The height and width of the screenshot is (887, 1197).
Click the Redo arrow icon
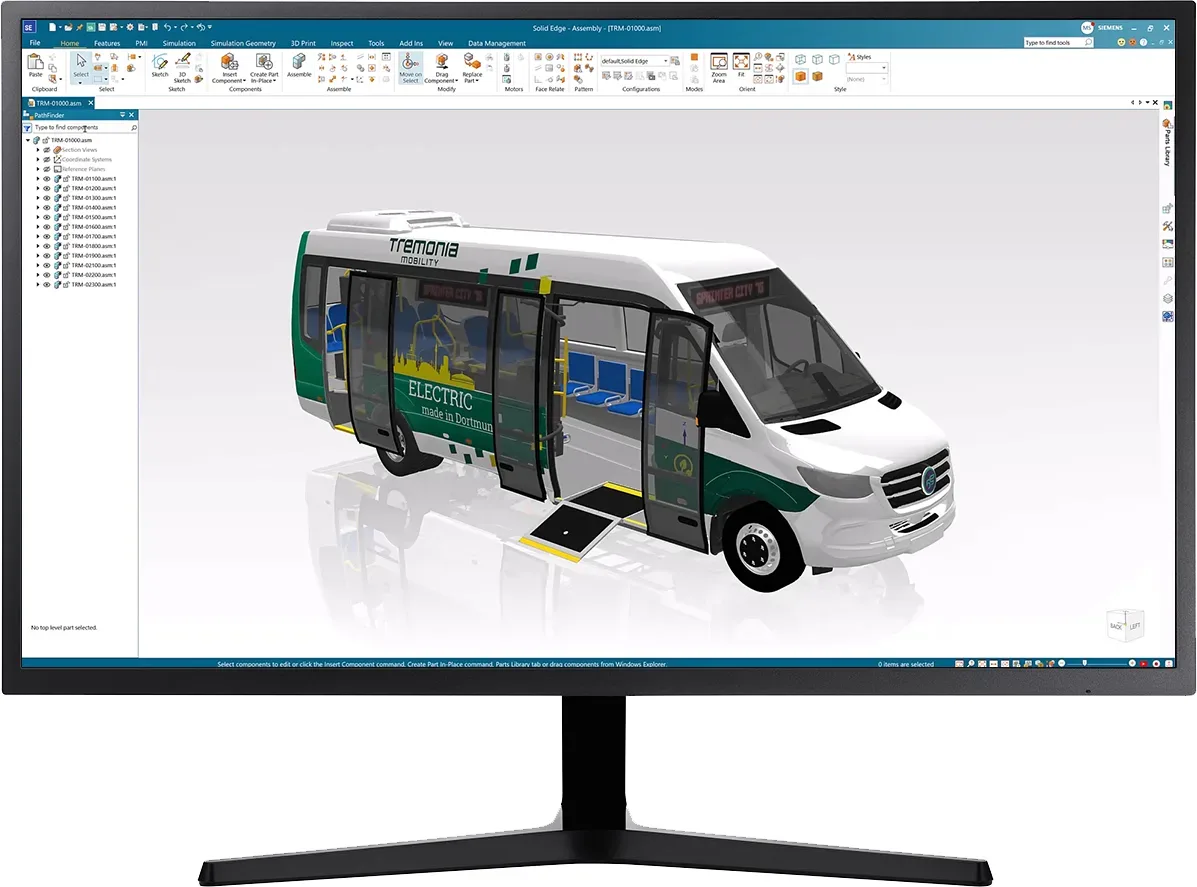[x=184, y=27]
